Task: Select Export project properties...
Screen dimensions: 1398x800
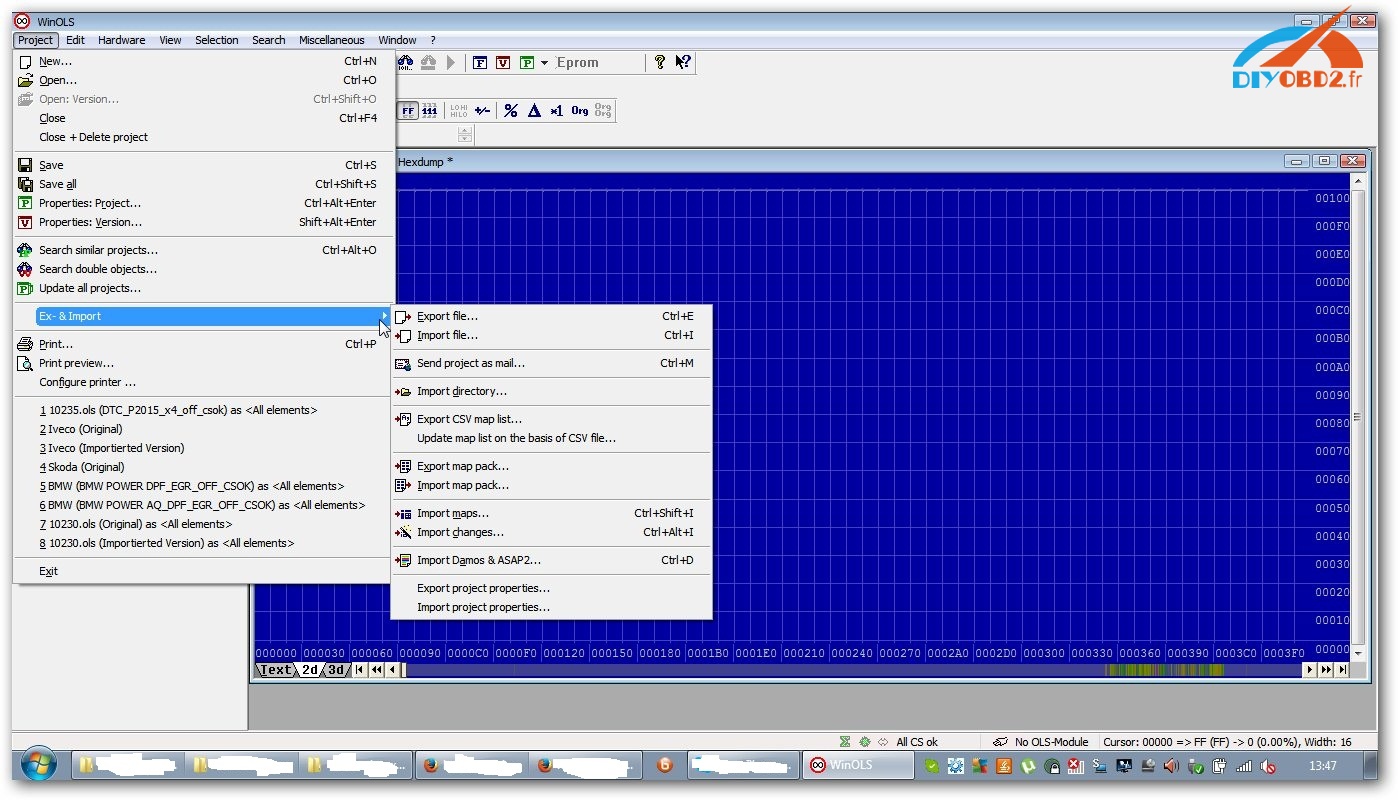Action: click(551, 588)
